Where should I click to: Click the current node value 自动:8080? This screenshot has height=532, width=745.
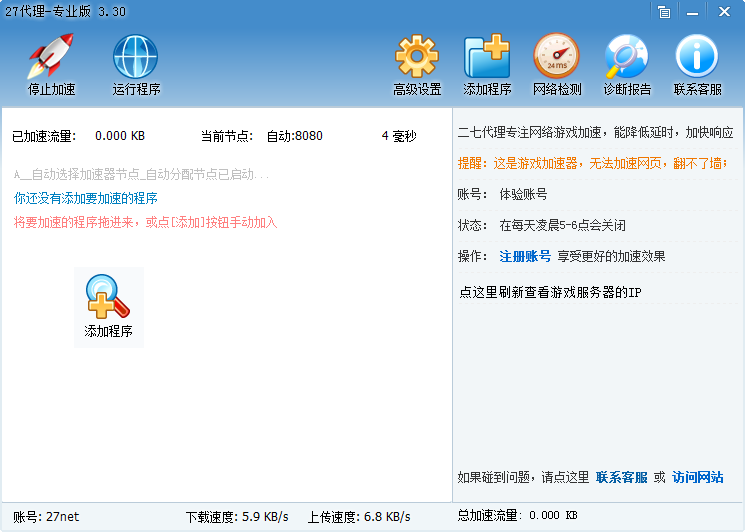294,136
